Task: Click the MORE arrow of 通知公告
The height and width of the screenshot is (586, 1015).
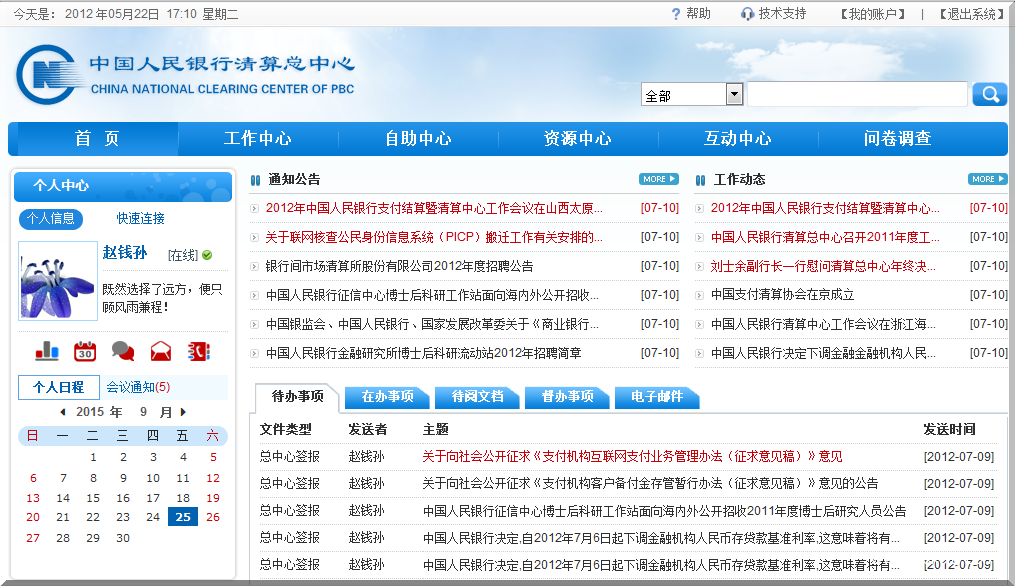Action: coord(659,178)
